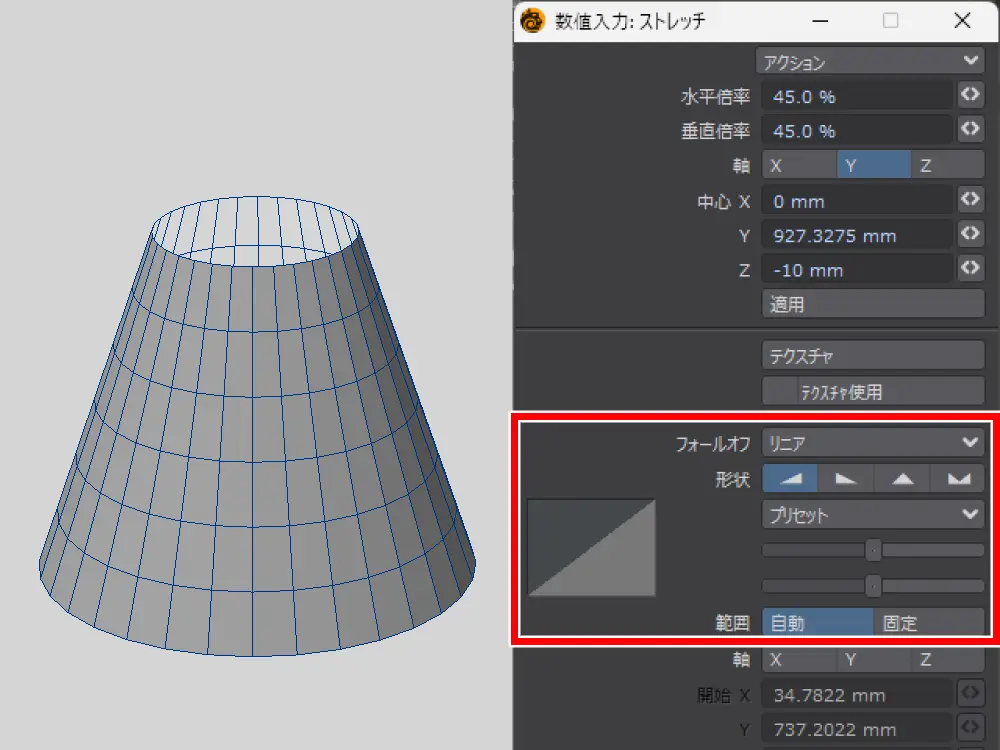
Task: Click the upper falloff slider handle
Action: pos(873,550)
